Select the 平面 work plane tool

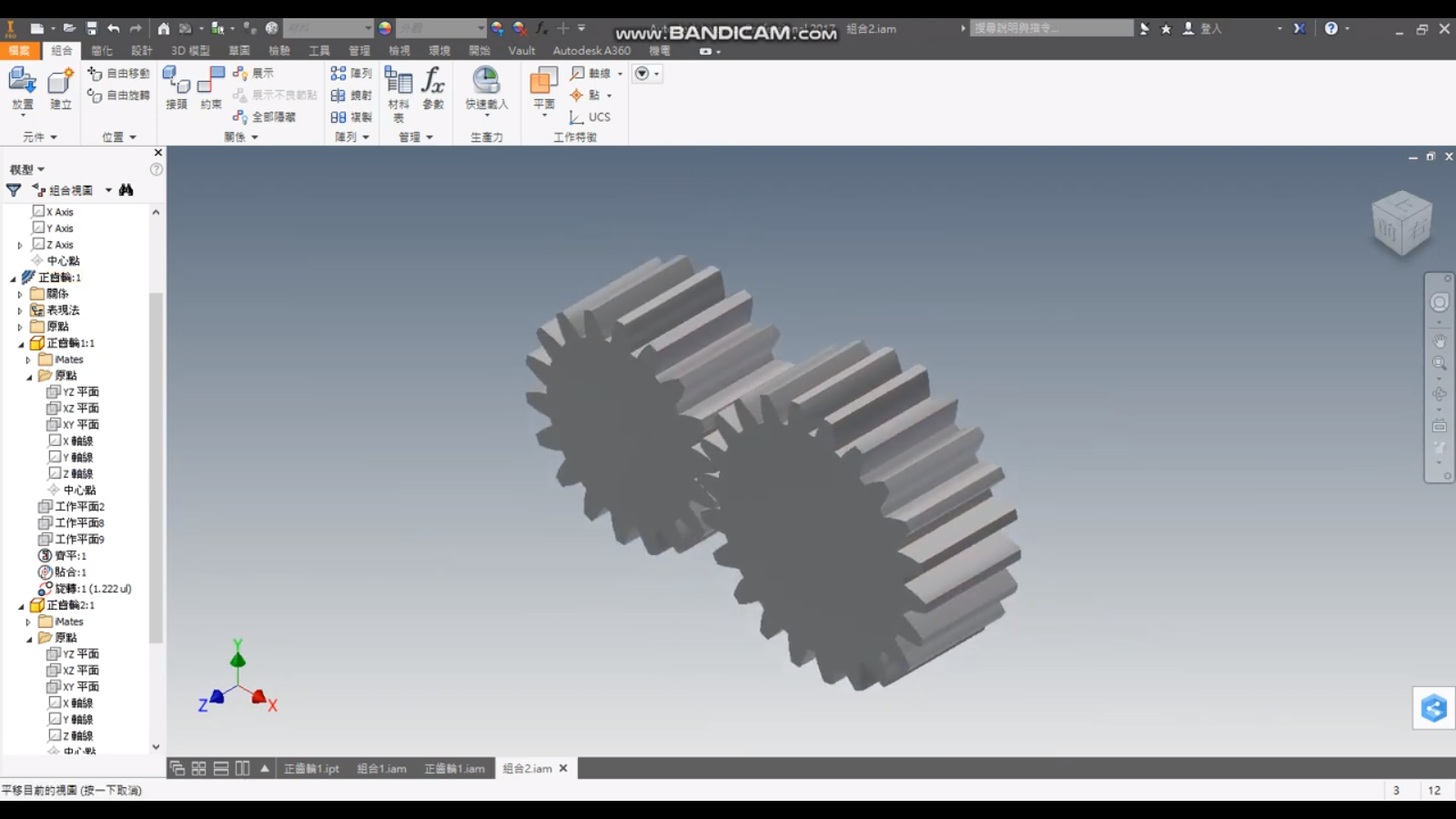[x=544, y=91]
